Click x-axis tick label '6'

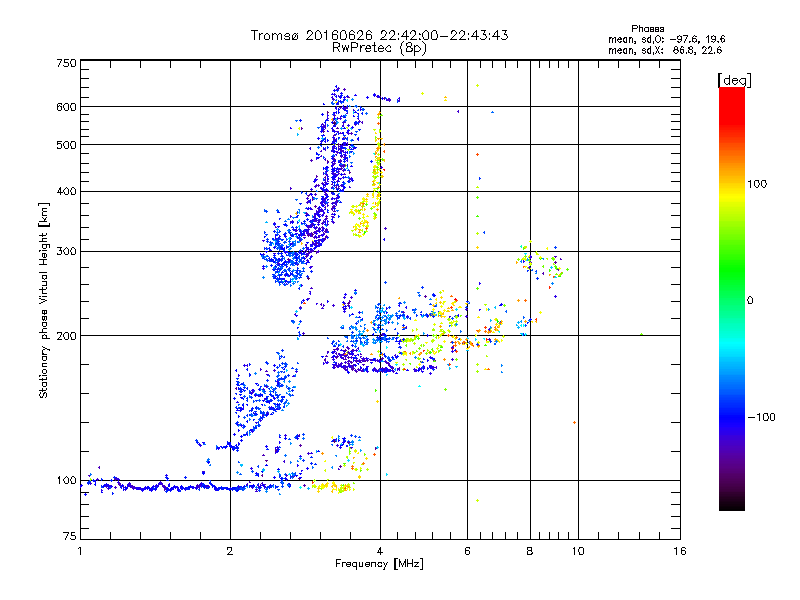pos(467,551)
